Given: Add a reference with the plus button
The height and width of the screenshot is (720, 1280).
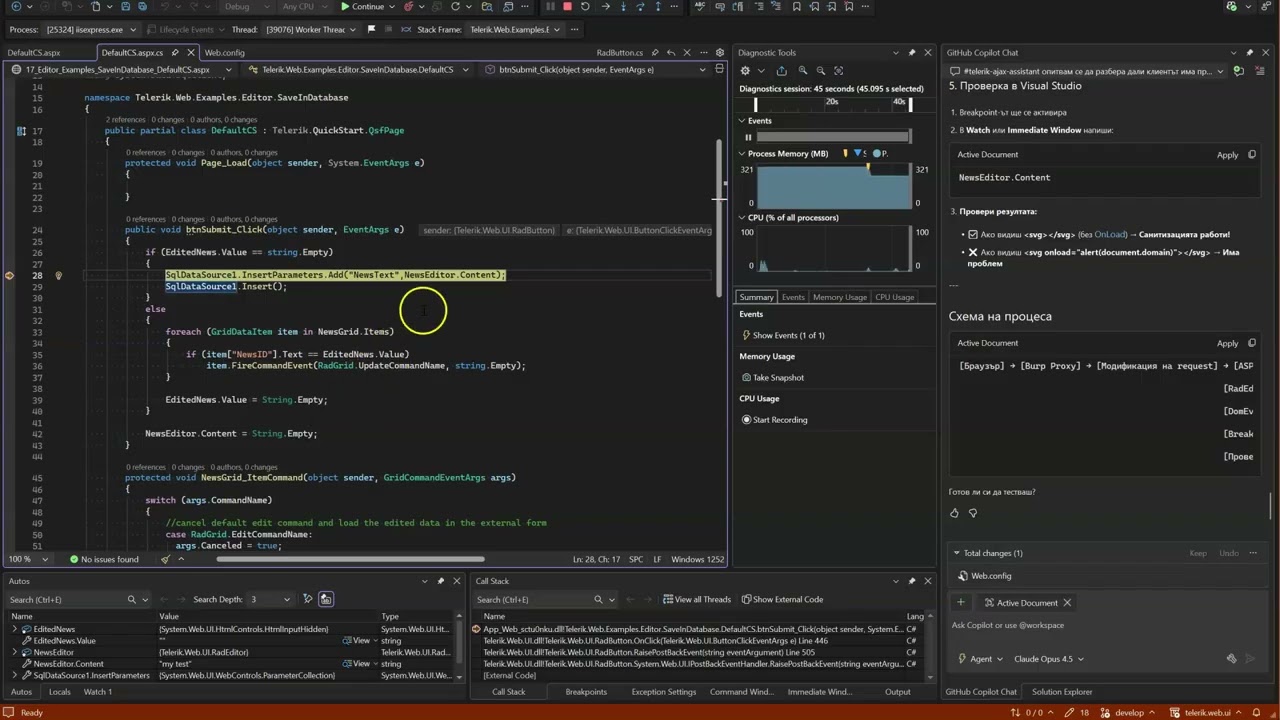Looking at the screenshot, I should click(961, 602).
